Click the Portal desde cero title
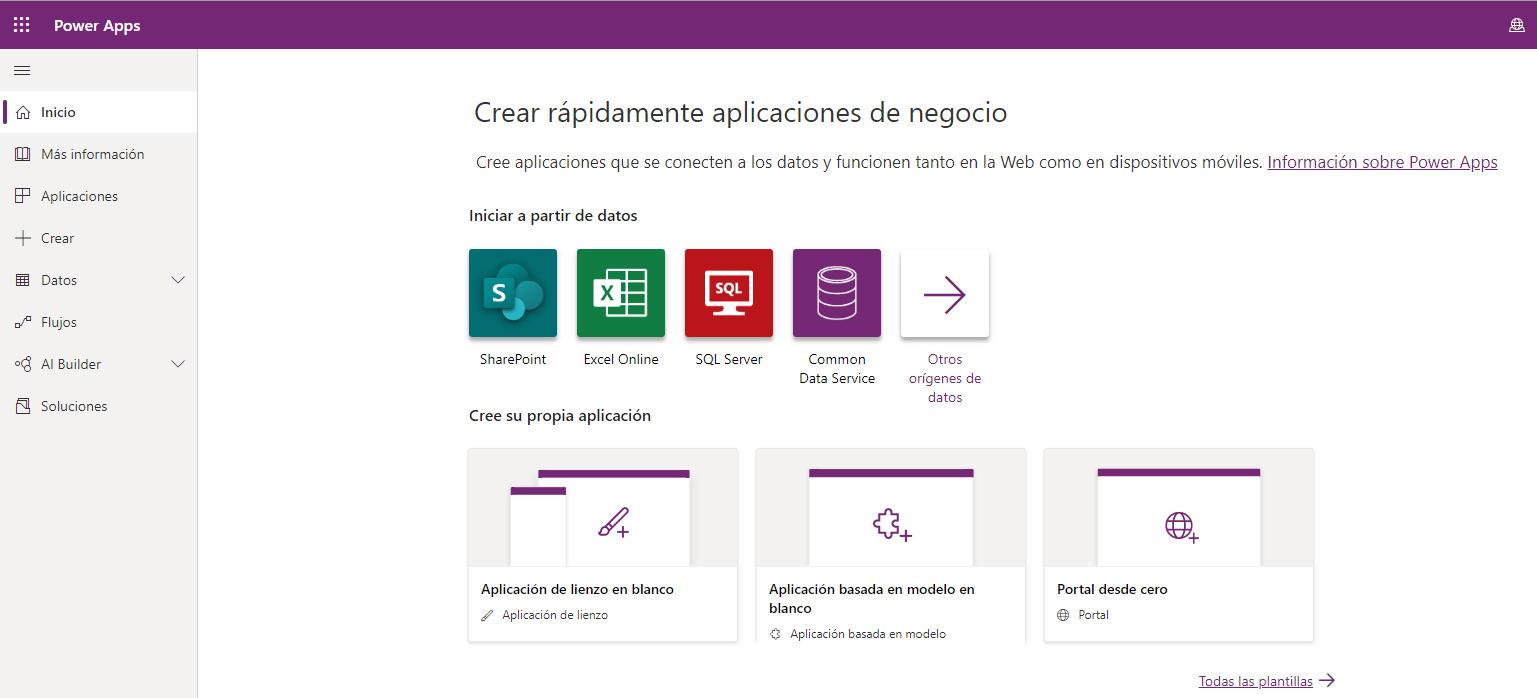The height and width of the screenshot is (698, 1537). (1112, 589)
